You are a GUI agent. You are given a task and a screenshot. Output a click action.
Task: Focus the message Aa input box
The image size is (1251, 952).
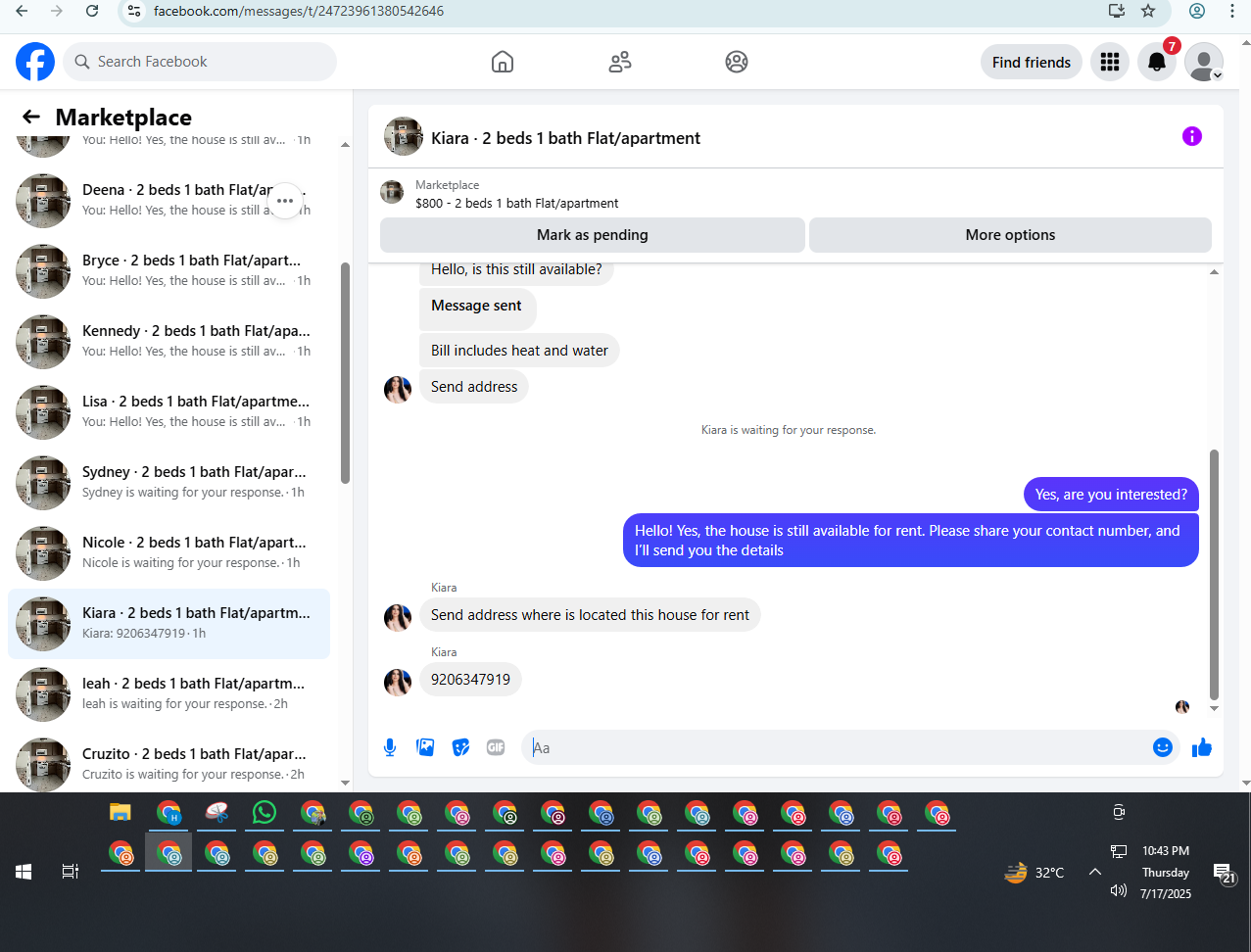pos(838,747)
